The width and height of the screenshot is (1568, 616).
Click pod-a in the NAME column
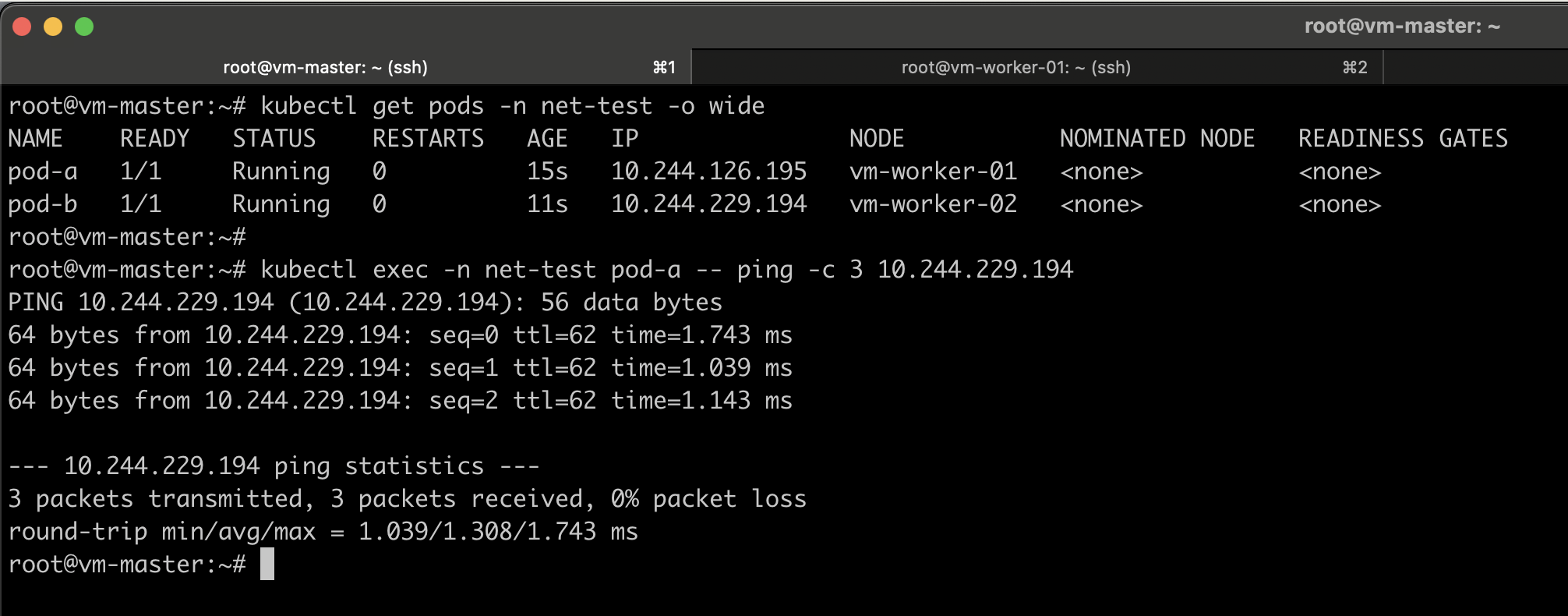point(43,172)
